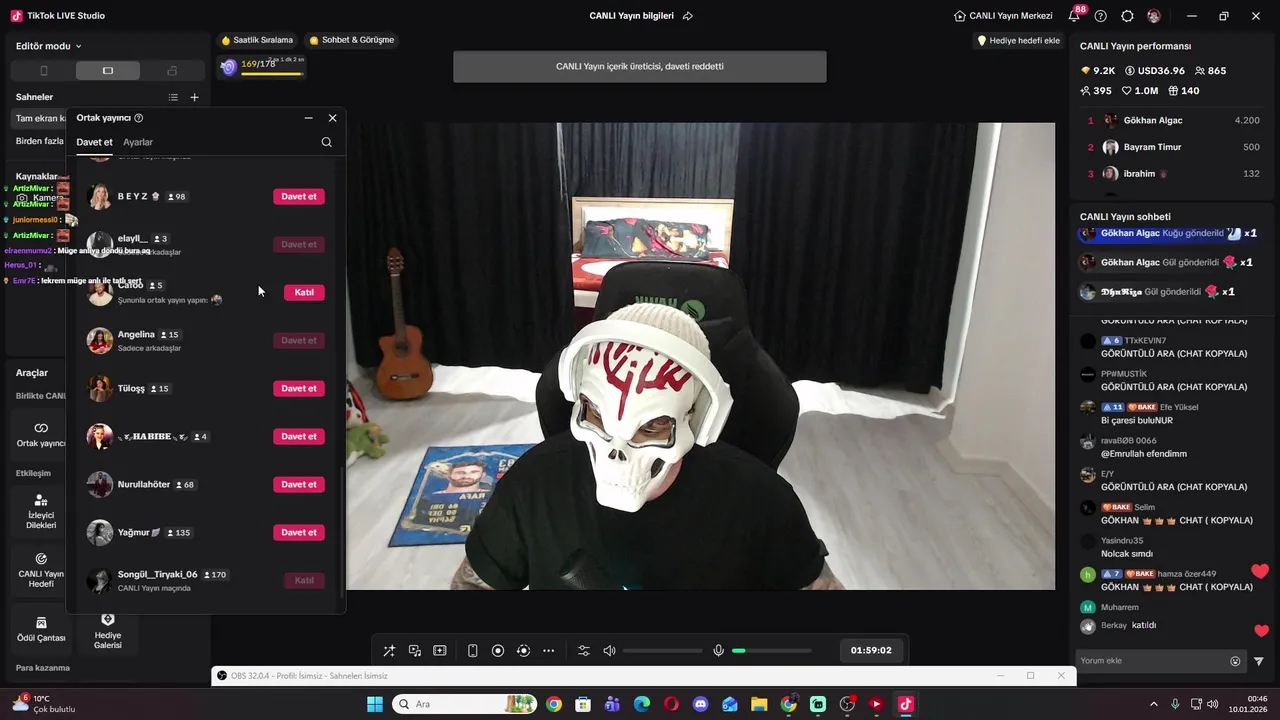This screenshot has height=720, width=1280.
Task: Select portrait phone layout mode
Action: (x=43, y=71)
